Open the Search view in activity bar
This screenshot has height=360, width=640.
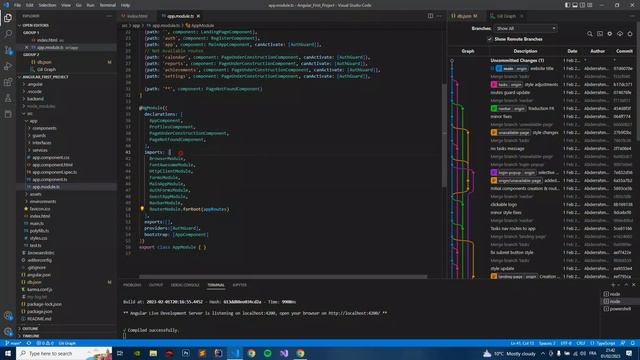point(8,34)
